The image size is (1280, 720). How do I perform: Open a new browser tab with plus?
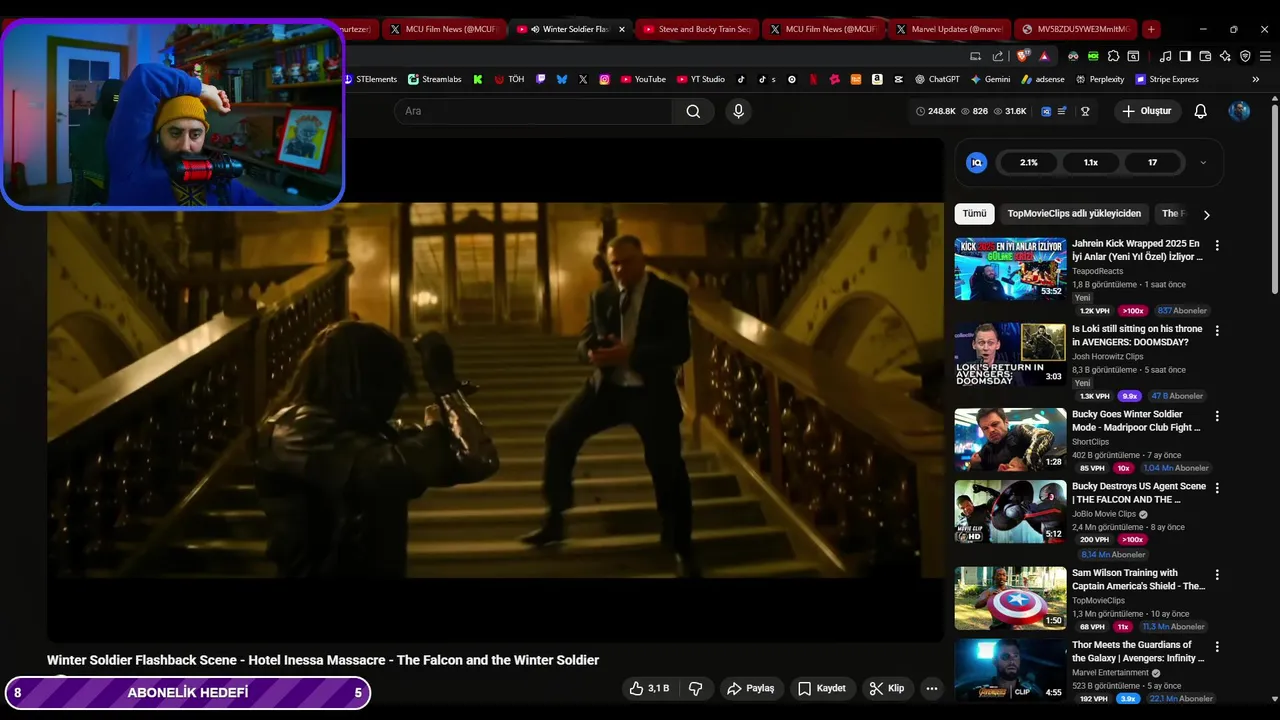1151,29
